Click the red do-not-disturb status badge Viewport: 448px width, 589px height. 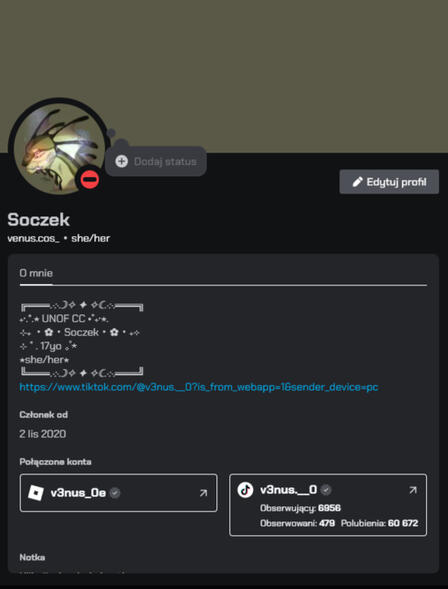90,180
